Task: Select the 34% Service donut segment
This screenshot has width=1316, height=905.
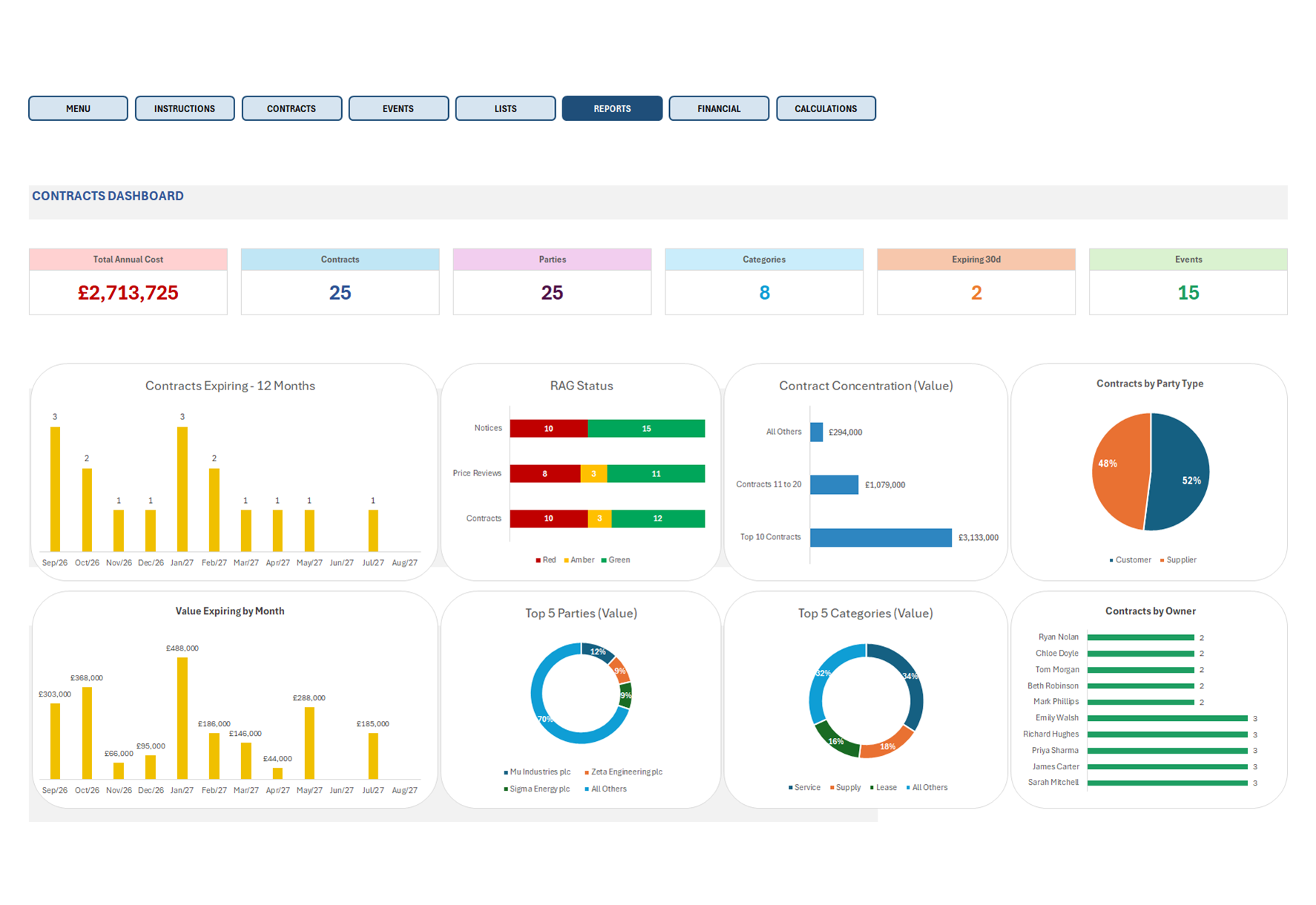Action: [909, 678]
